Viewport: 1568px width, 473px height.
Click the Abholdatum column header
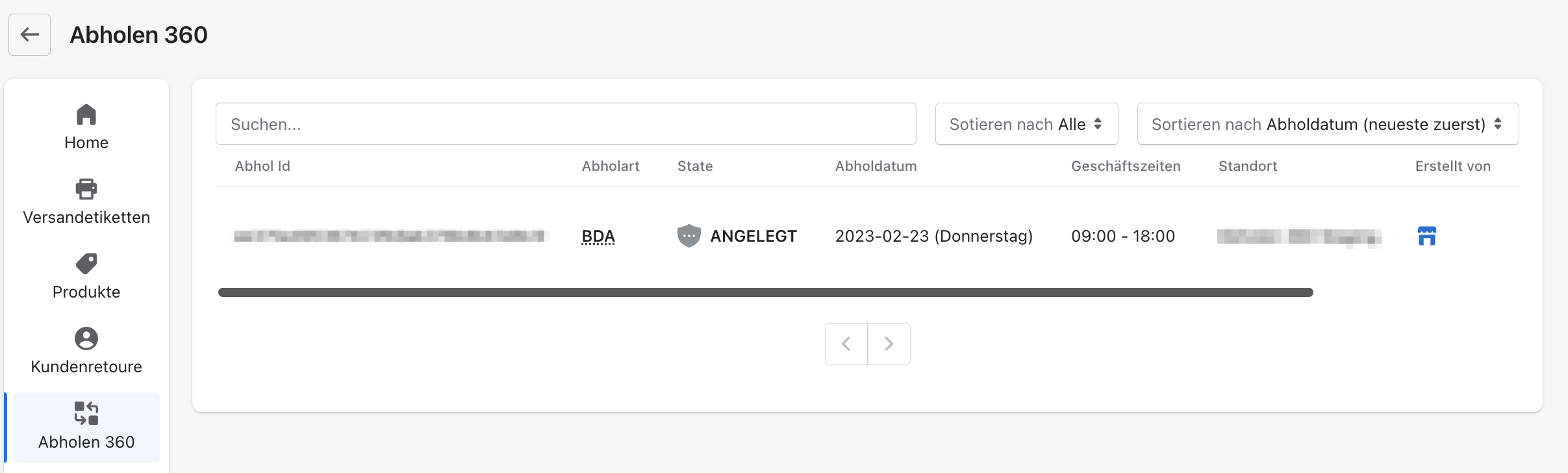pyautogui.click(x=876, y=166)
